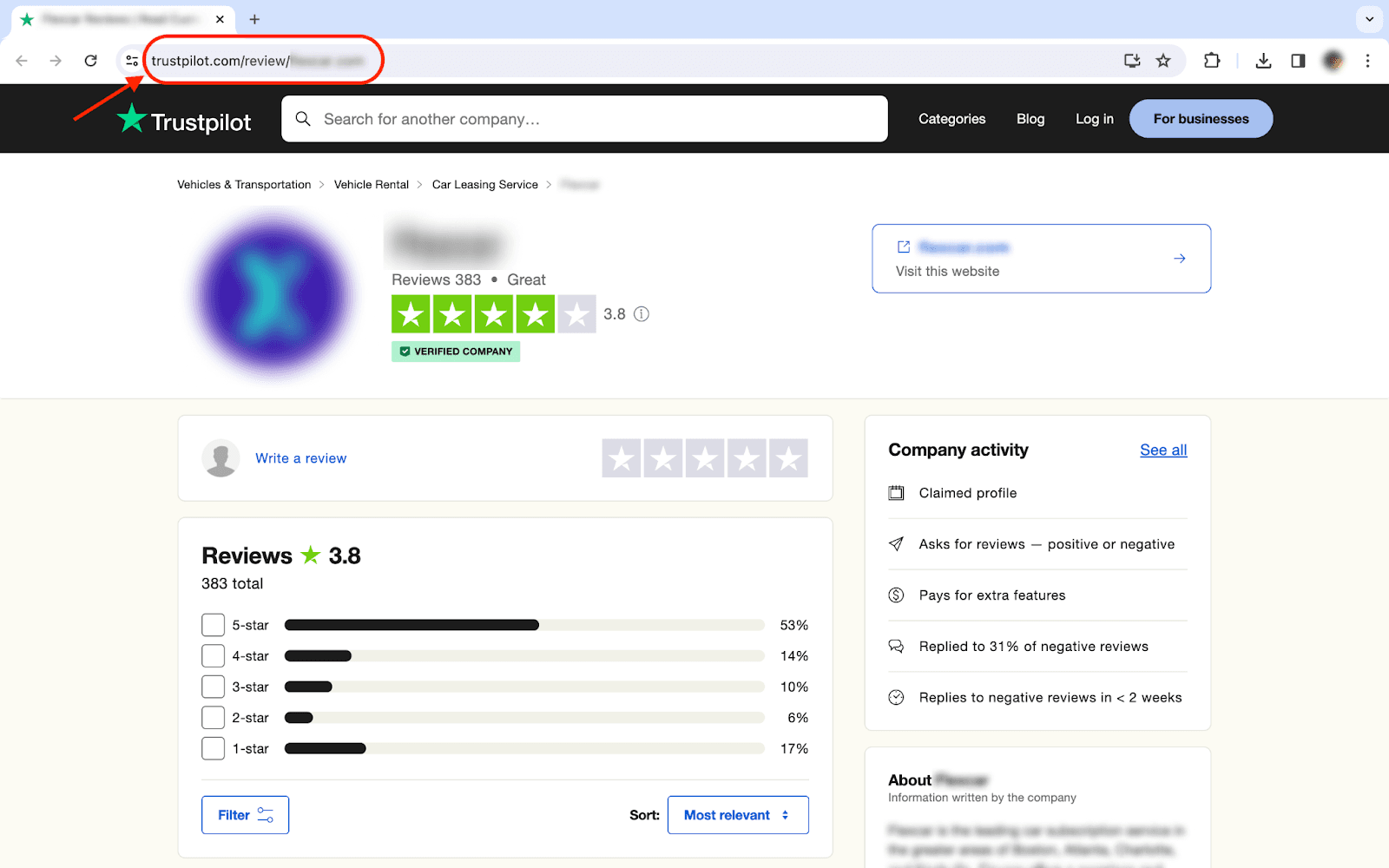This screenshot has width=1389, height=868.
Task: Open the Most relevant sort dropdown
Action: [x=737, y=815]
